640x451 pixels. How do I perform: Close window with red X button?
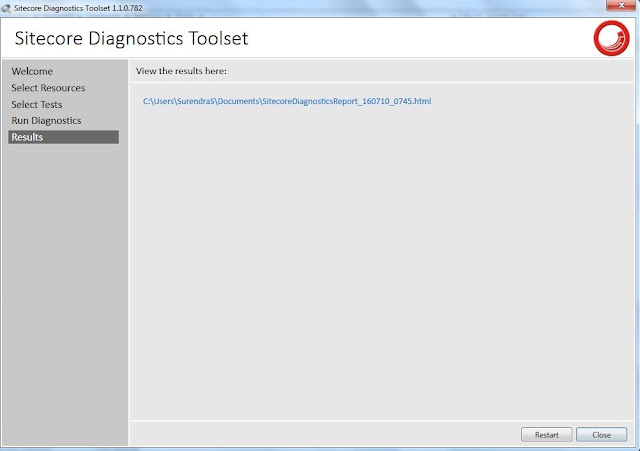click(x=621, y=5)
